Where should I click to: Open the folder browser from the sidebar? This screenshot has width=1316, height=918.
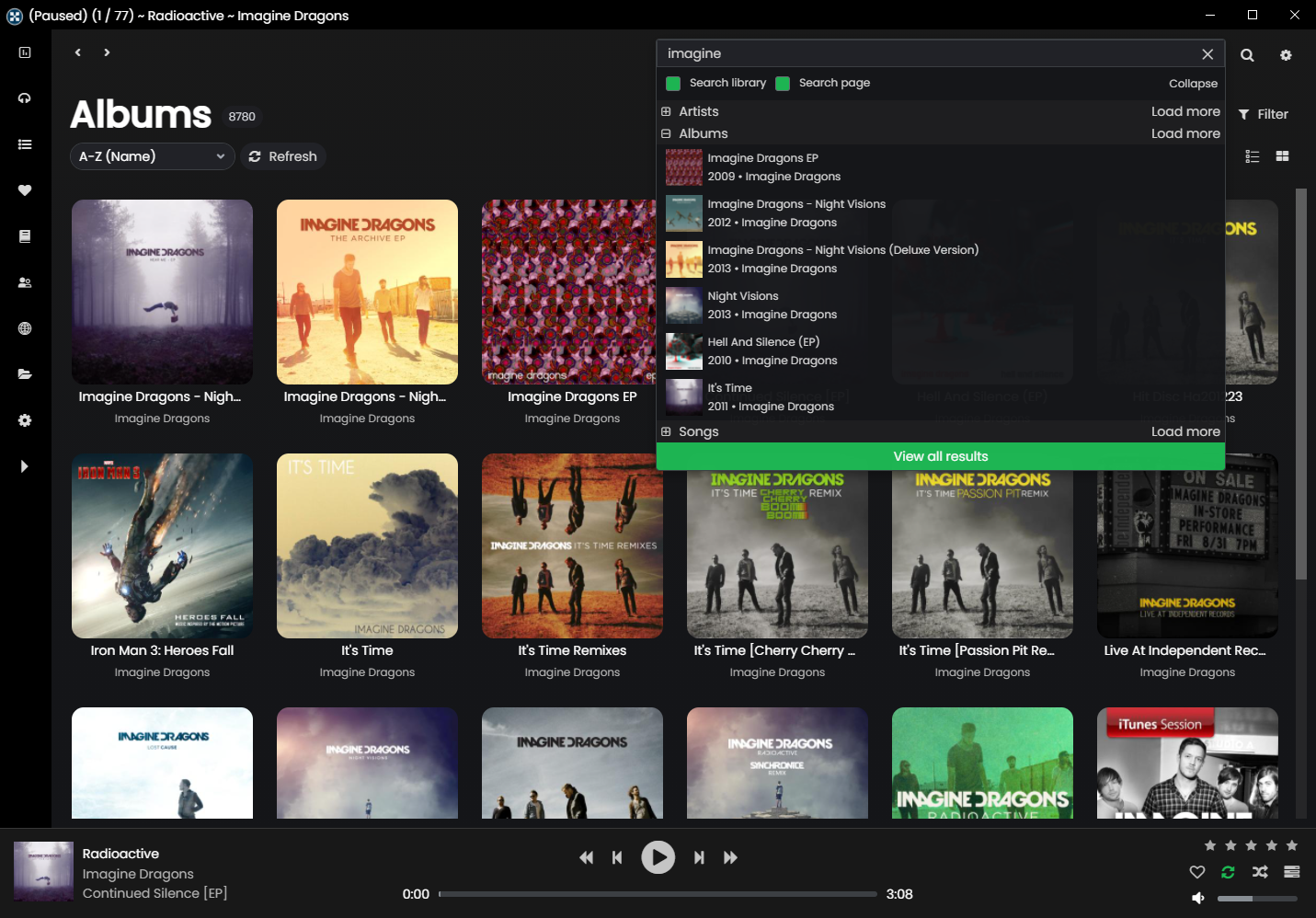[24, 373]
